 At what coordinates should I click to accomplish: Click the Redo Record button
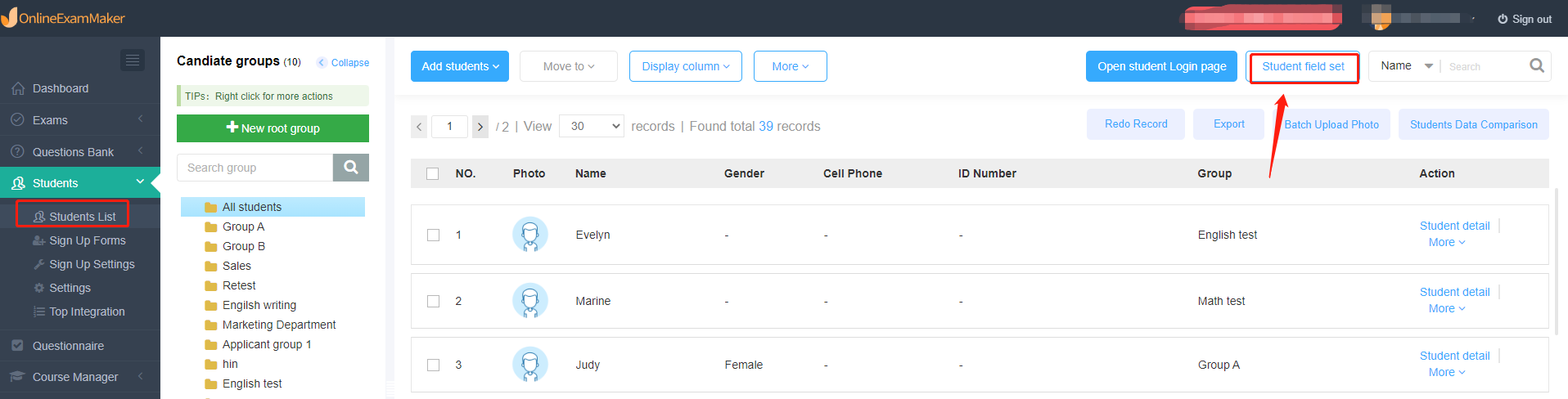point(1136,124)
